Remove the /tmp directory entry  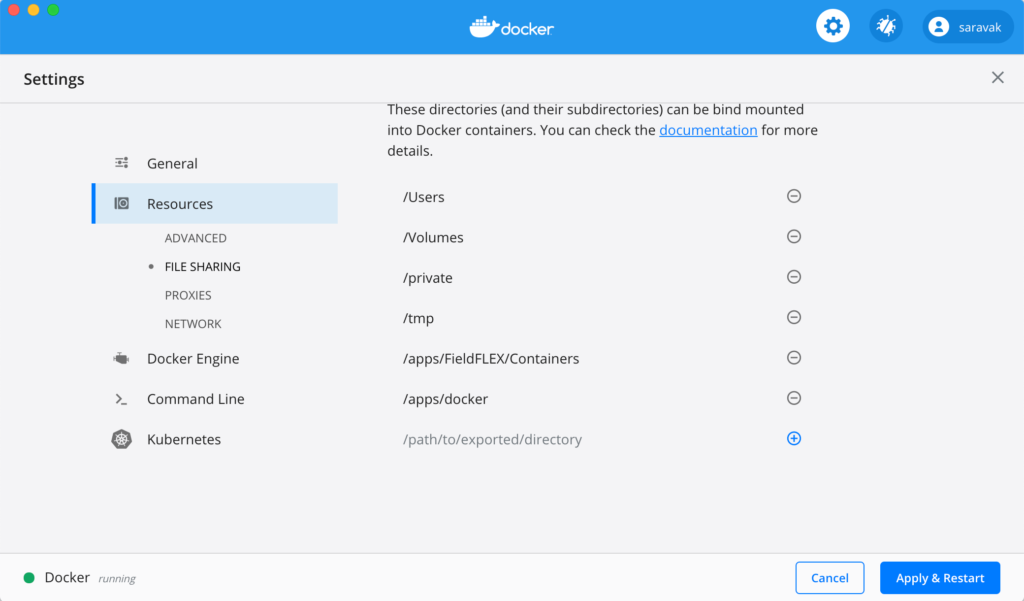point(793,317)
